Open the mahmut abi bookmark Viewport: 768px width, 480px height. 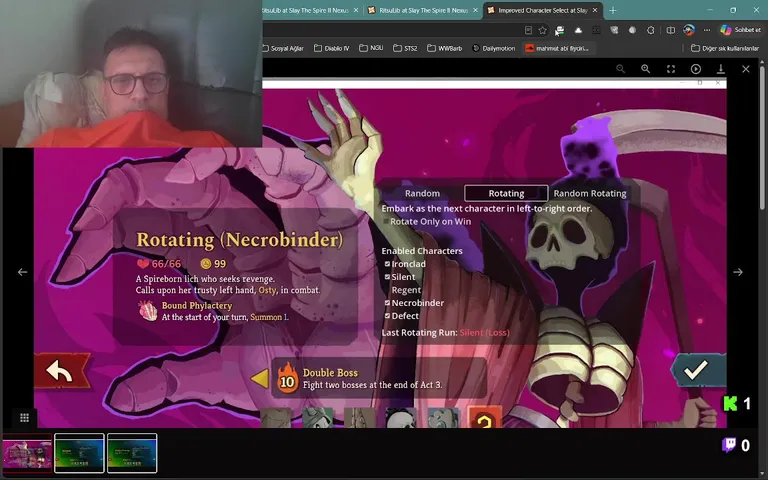tap(557, 48)
